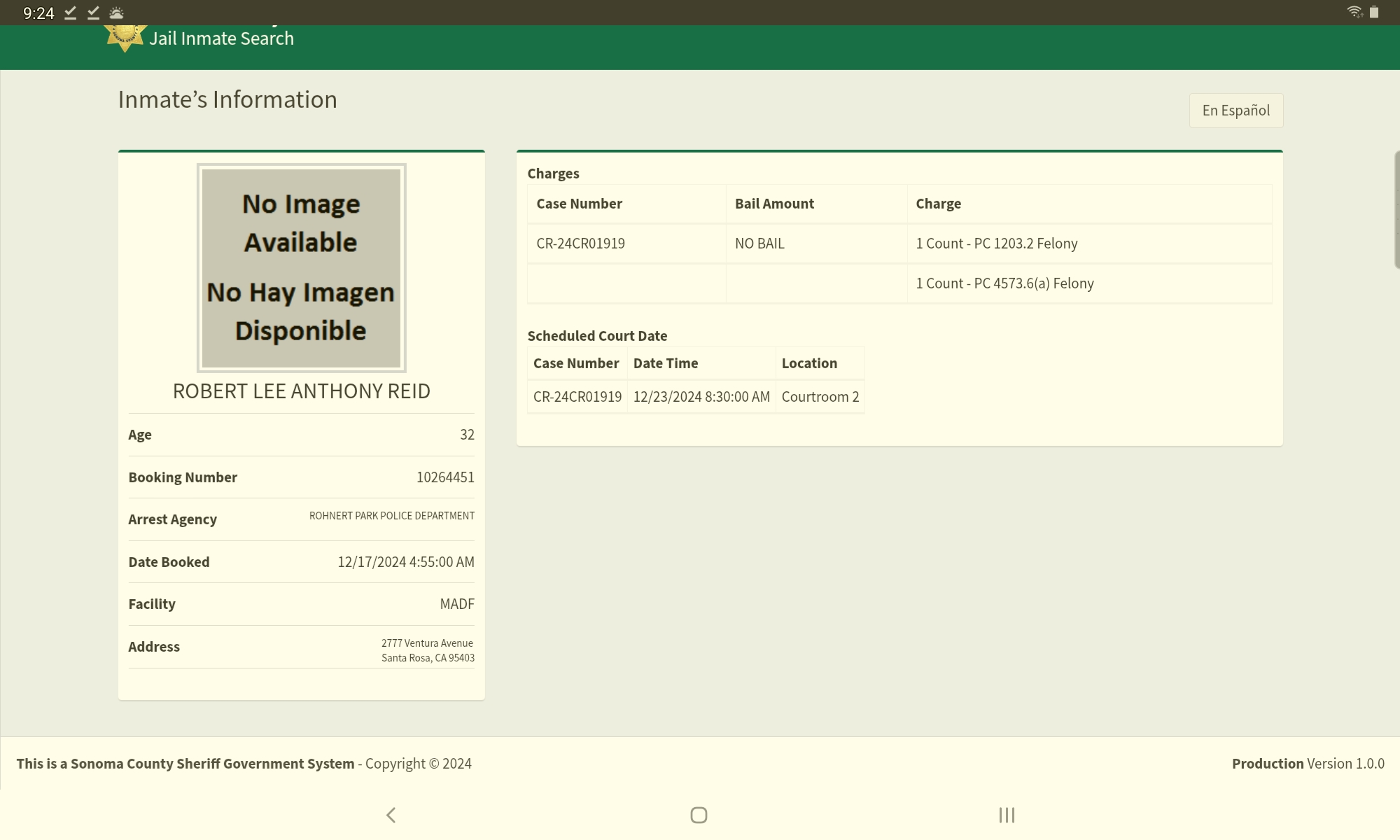Tap the Wi-Fi status icon

pyautogui.click(x=1354, y=12)
